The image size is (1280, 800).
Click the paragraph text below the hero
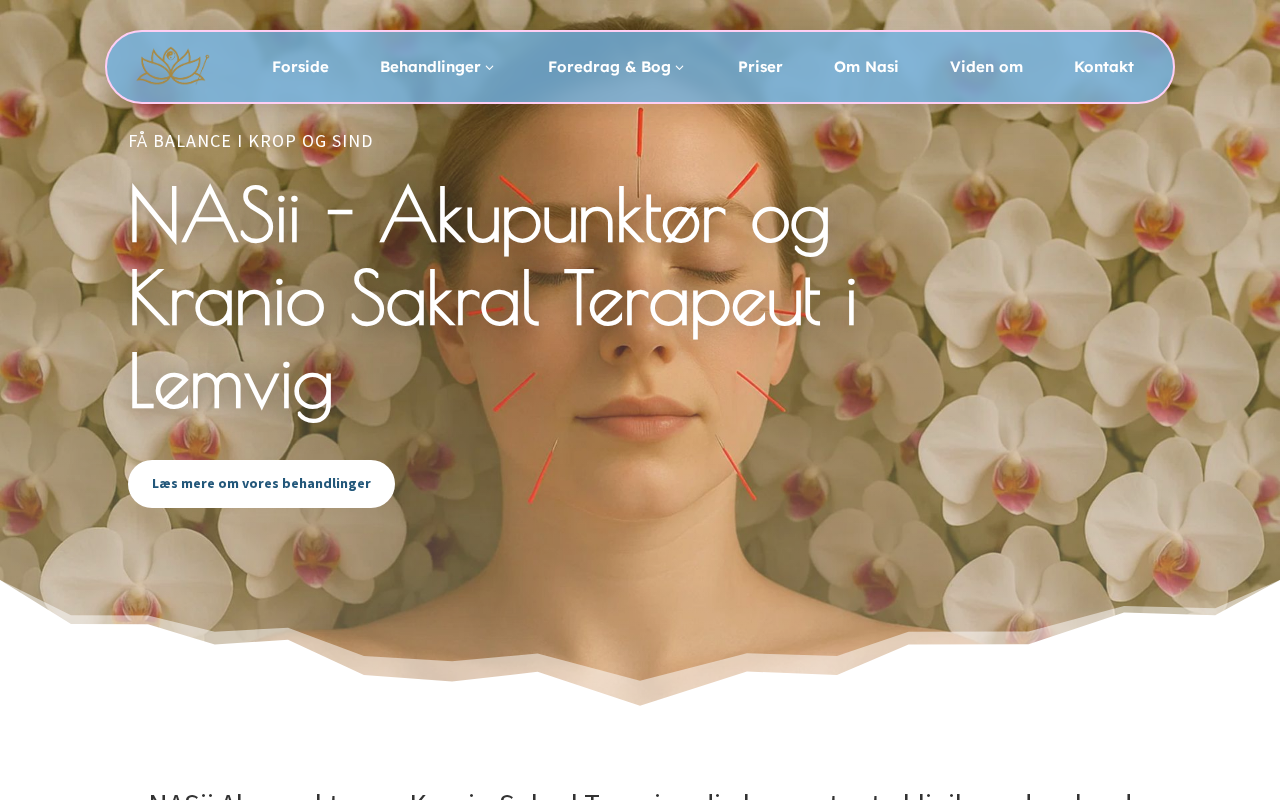(640, 795)
